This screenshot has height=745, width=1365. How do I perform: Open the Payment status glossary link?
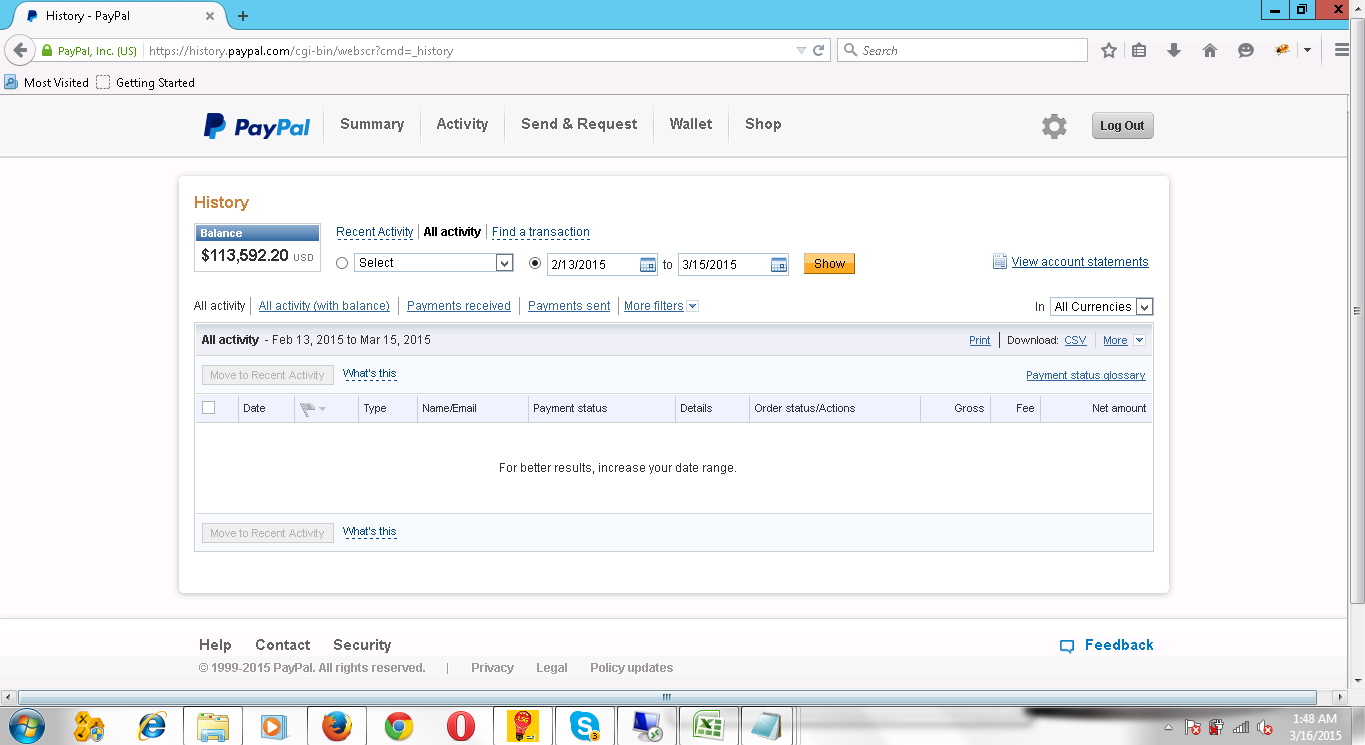1086,375
